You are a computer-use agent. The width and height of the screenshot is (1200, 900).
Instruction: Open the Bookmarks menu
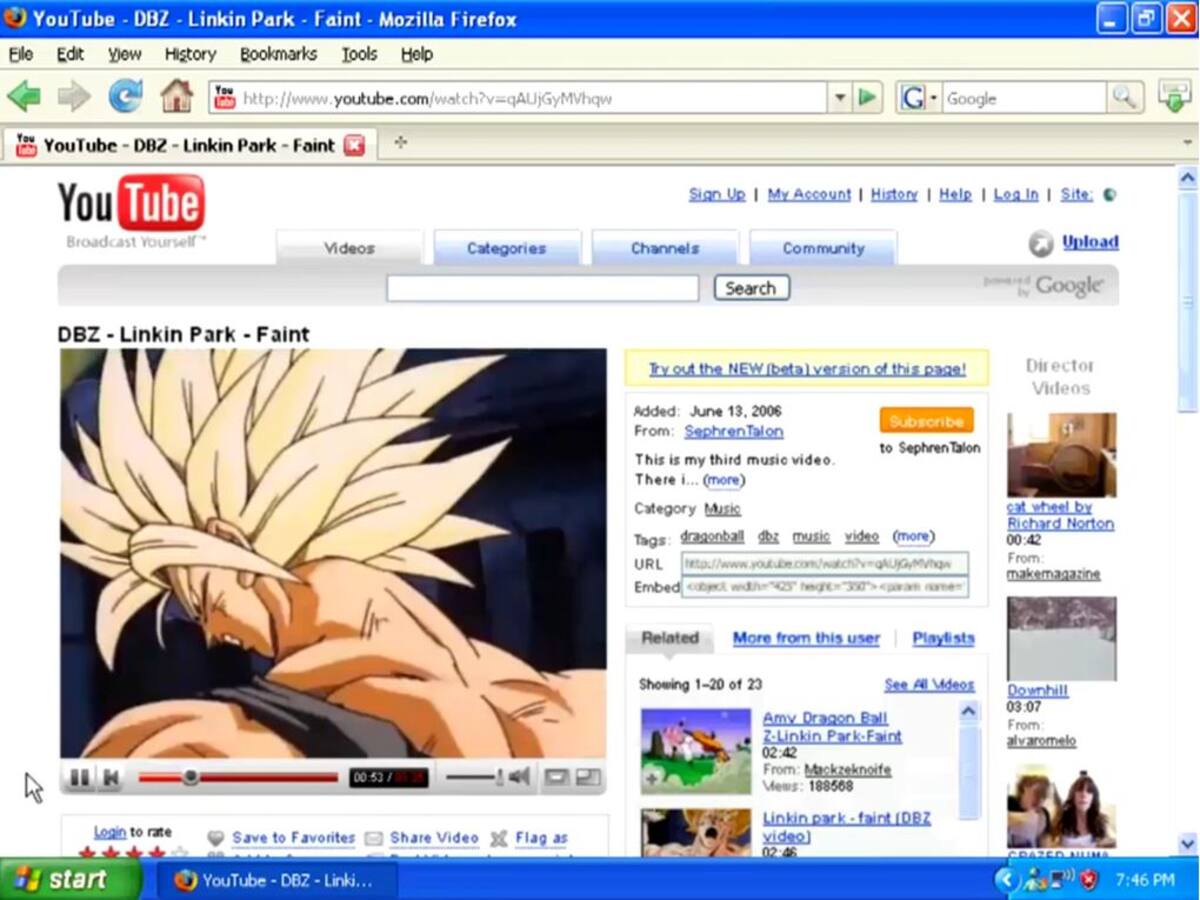[278, 54]
